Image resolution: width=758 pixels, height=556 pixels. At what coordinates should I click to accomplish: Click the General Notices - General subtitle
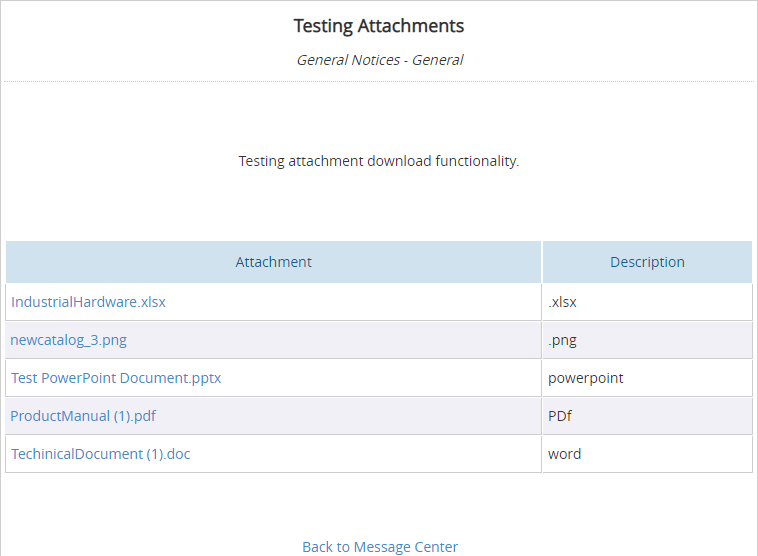[379, 60]
